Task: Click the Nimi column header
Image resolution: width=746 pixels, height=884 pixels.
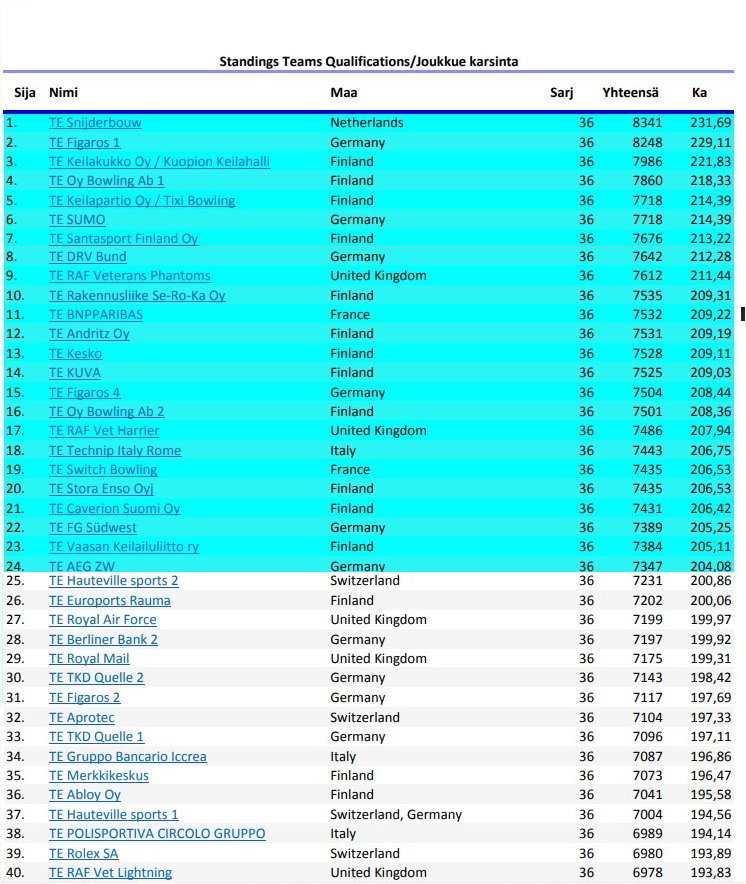Action: pos(63,93)
